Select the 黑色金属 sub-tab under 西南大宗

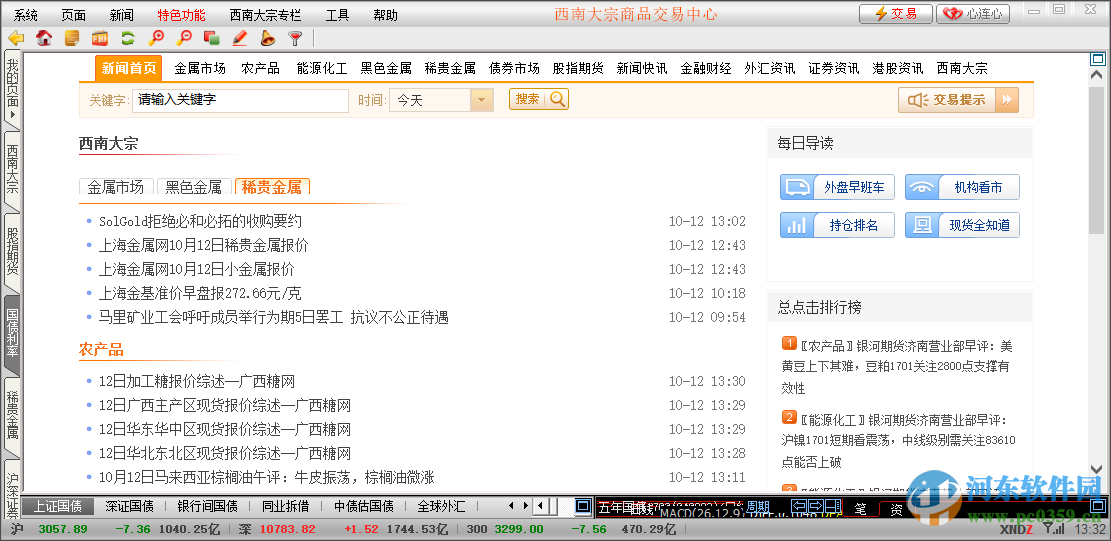[193, 187]
